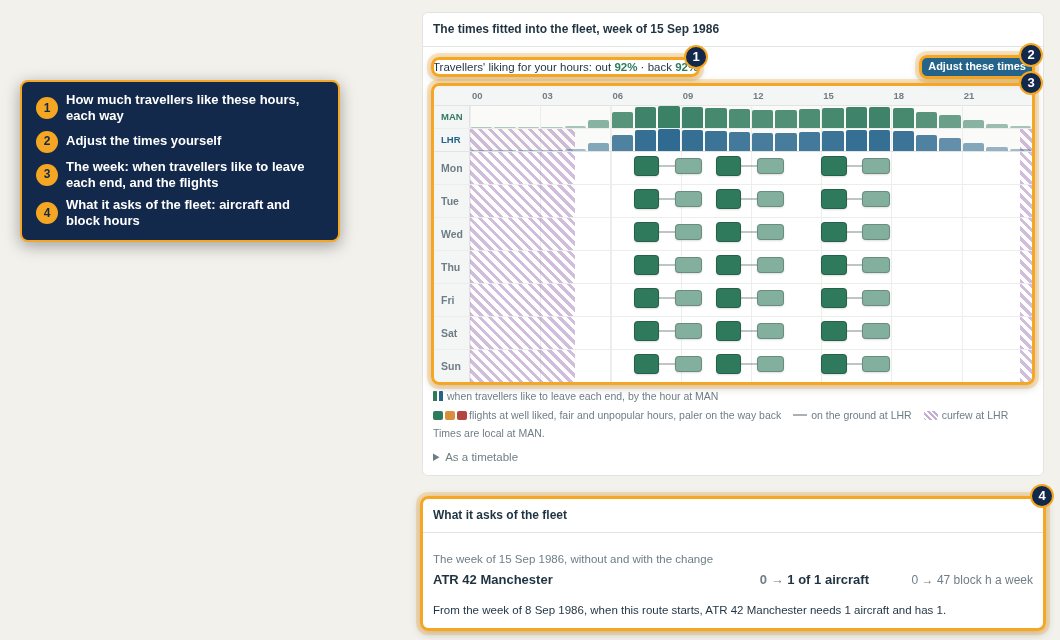Click the 18 hour header

[x=898, y=96]
